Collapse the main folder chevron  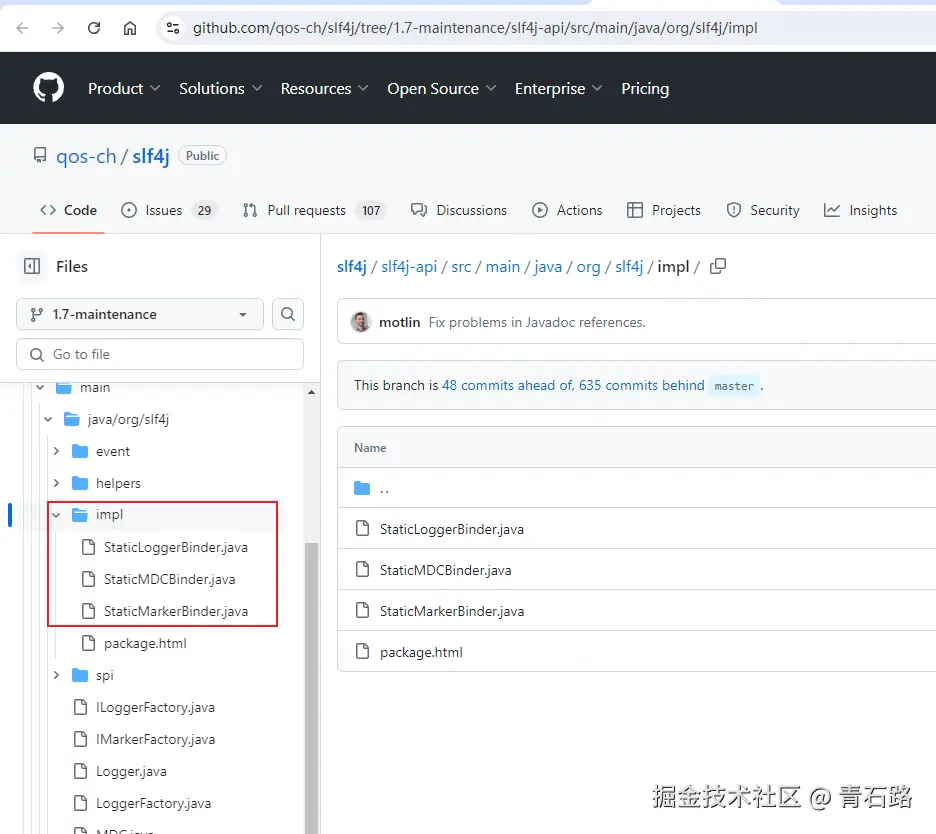pyautogui.click(x=40, y=387)
